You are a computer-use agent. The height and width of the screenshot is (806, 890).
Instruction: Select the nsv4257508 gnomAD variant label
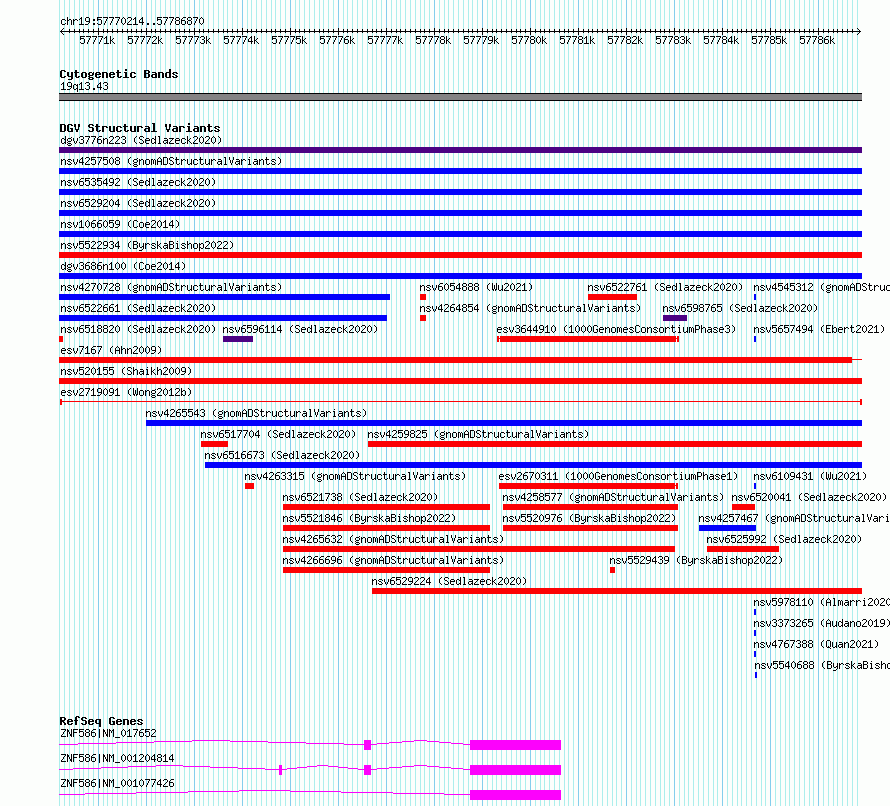point(171,161)
